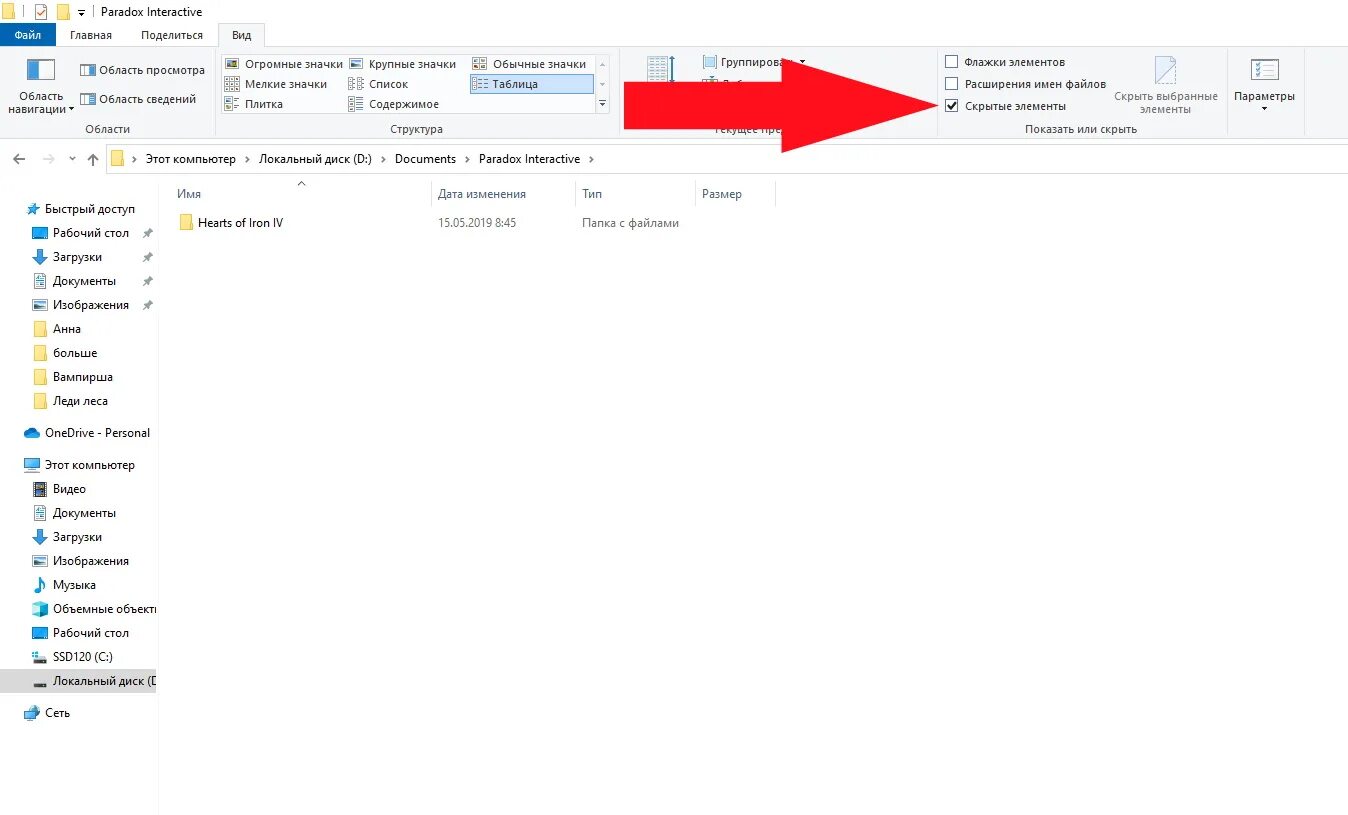Switch to the Главная ribbon tab
This screenshot has width=1348, height=815.
(x=91, y=35)
